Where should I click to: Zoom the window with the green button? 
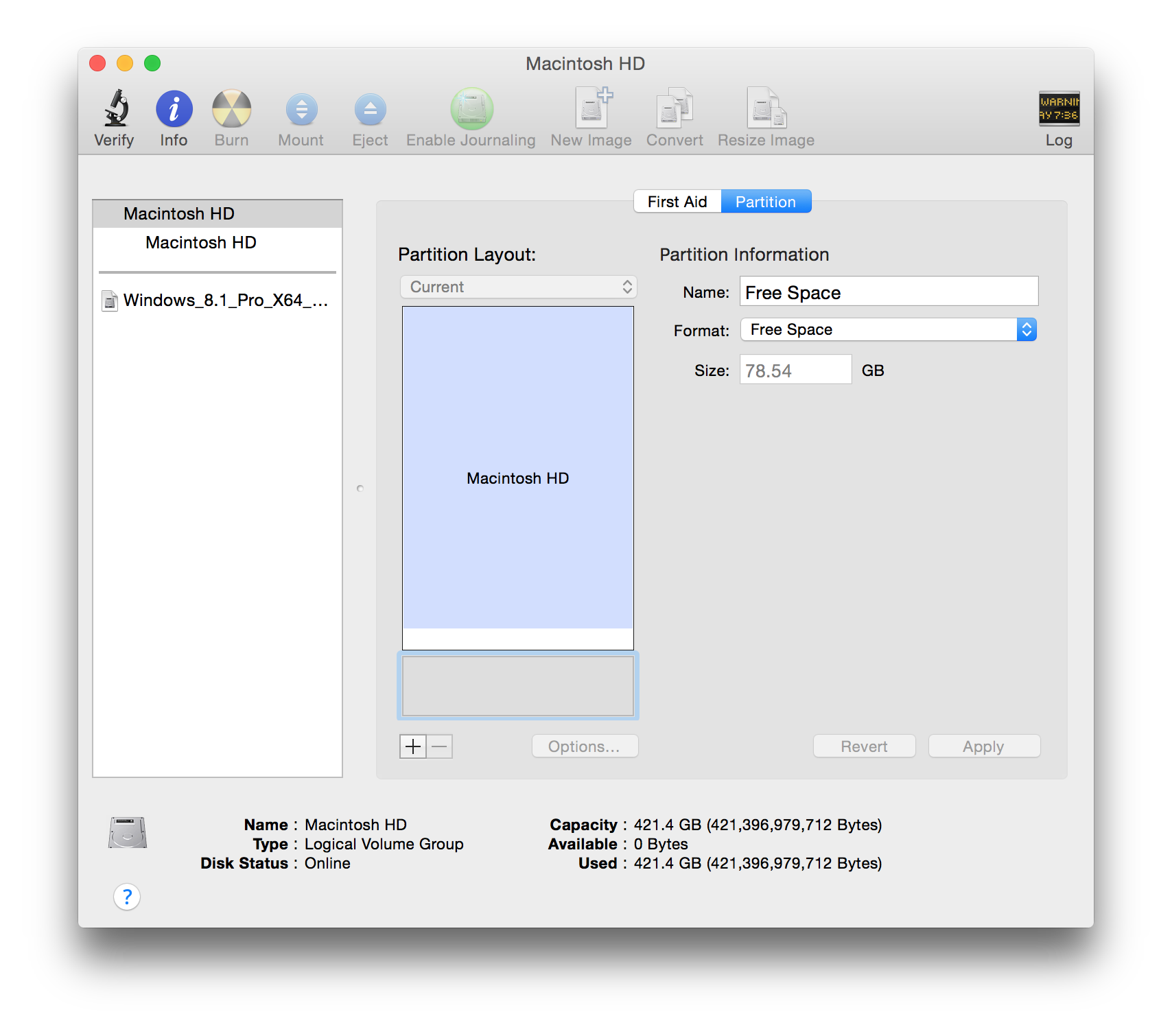click(152, 63)
